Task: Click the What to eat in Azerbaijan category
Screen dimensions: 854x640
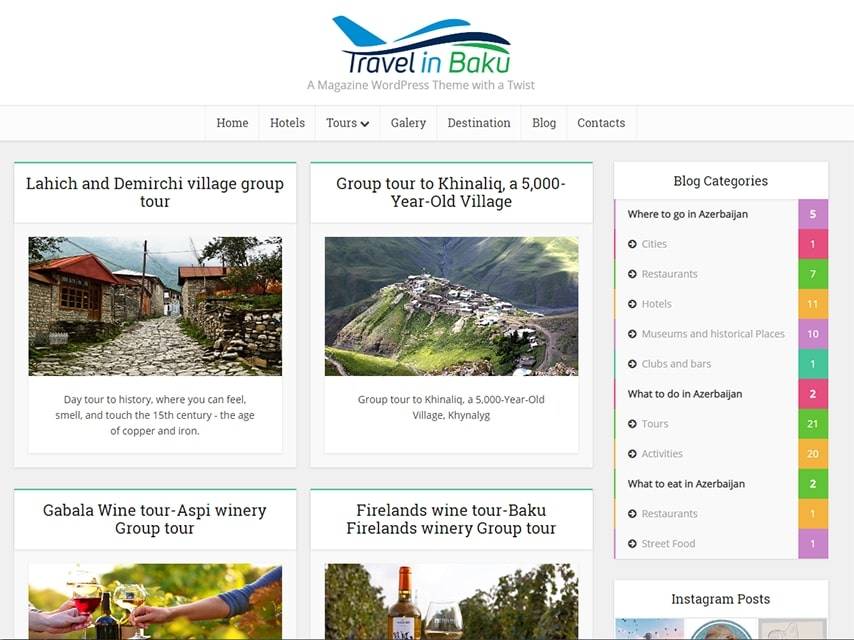Action: [x=686, y=484]
